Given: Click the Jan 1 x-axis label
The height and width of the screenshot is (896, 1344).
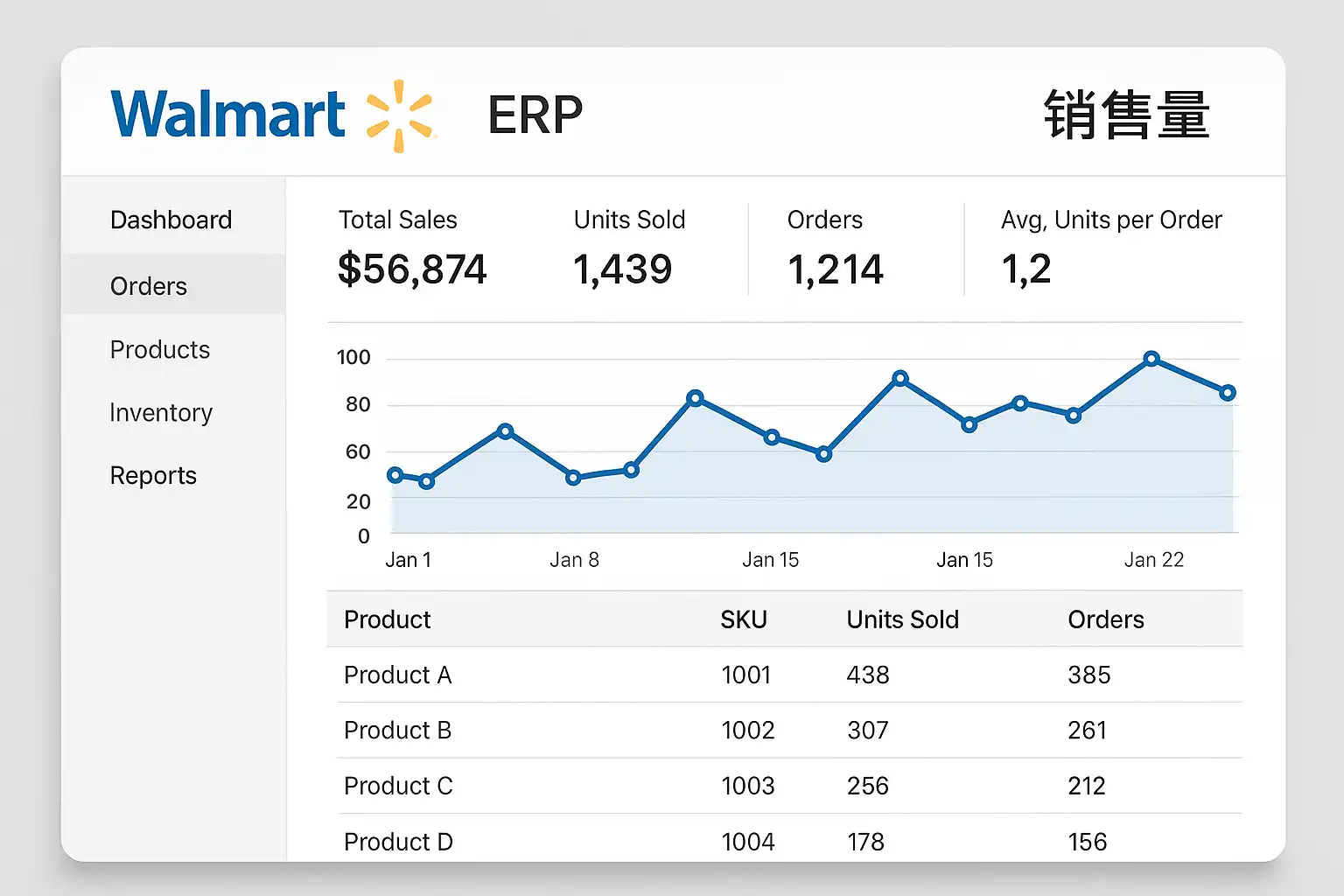Looking at the screenshot, I should [409, 560].
